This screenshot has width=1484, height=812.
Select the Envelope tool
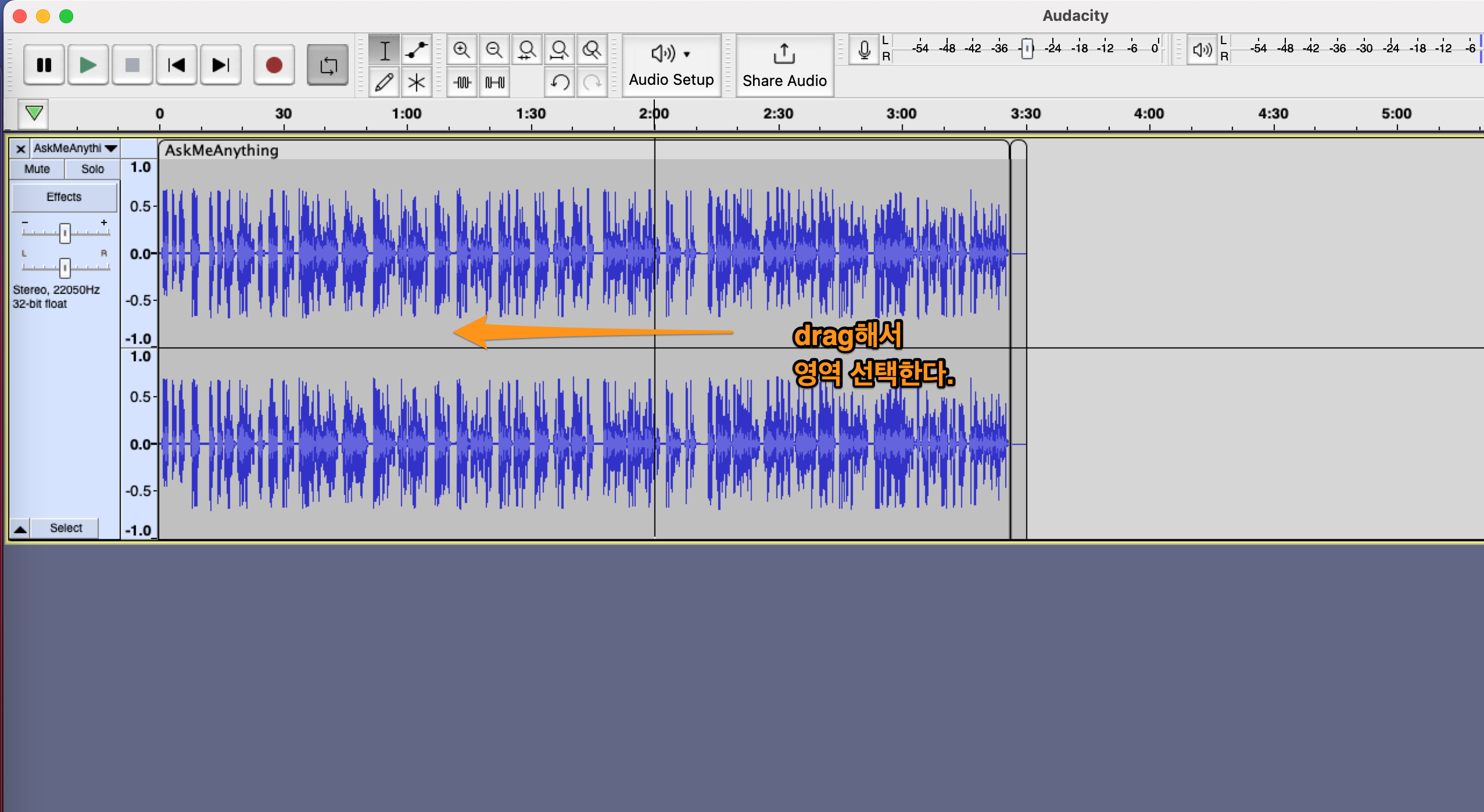coord(416,51)
